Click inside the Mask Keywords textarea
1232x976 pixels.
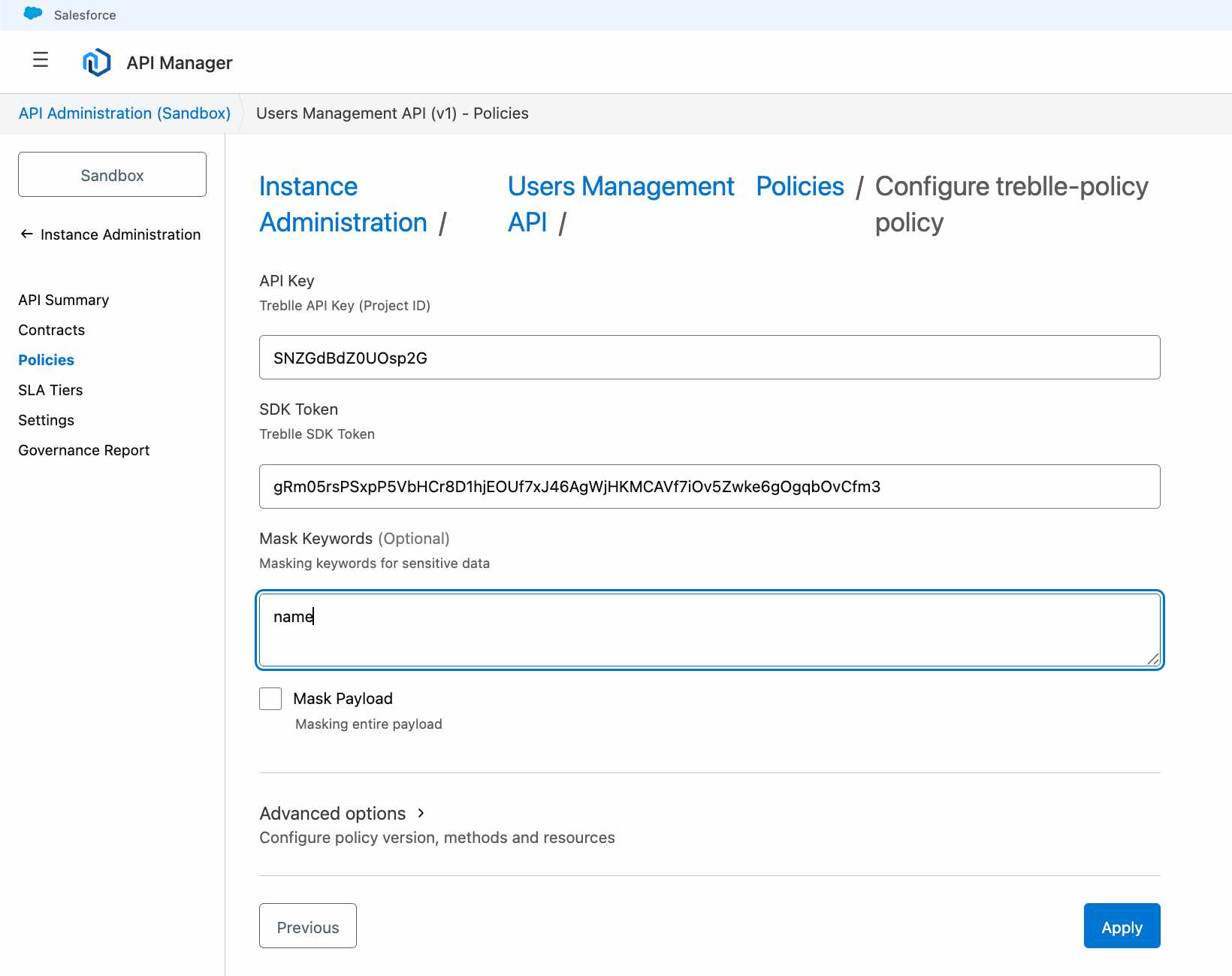709,630
